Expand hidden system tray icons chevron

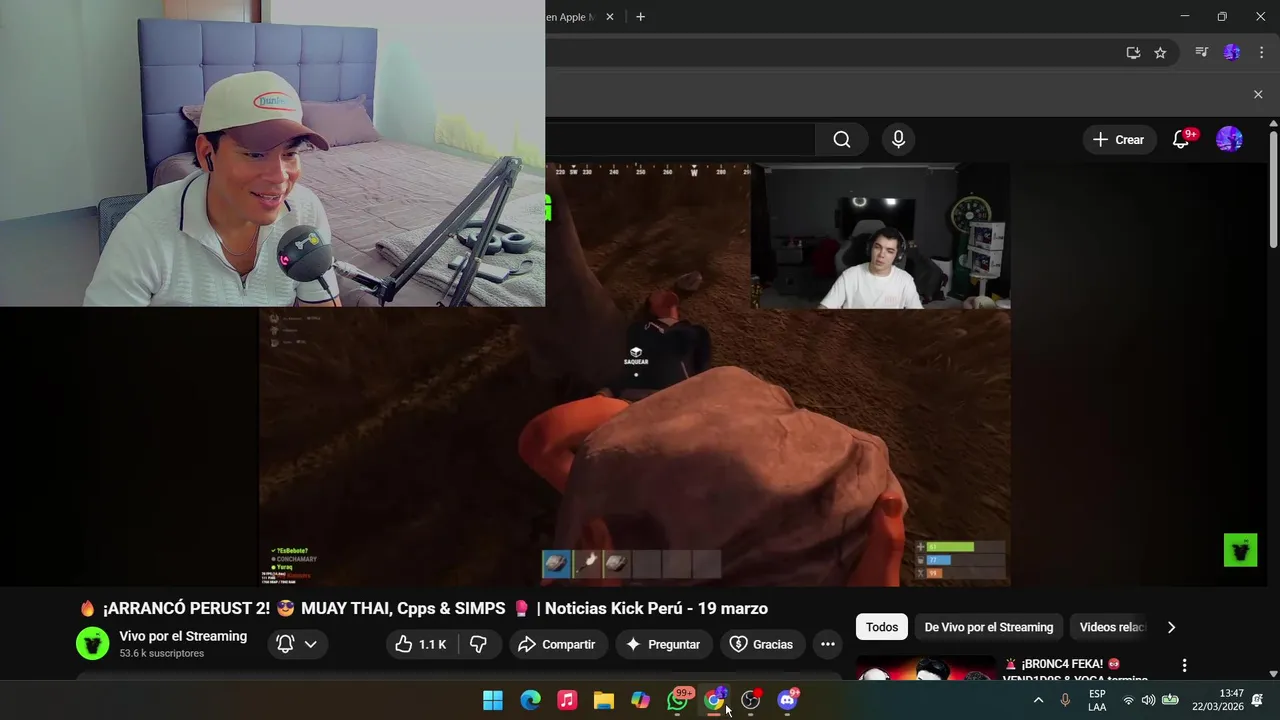(x=1038, y=700)
